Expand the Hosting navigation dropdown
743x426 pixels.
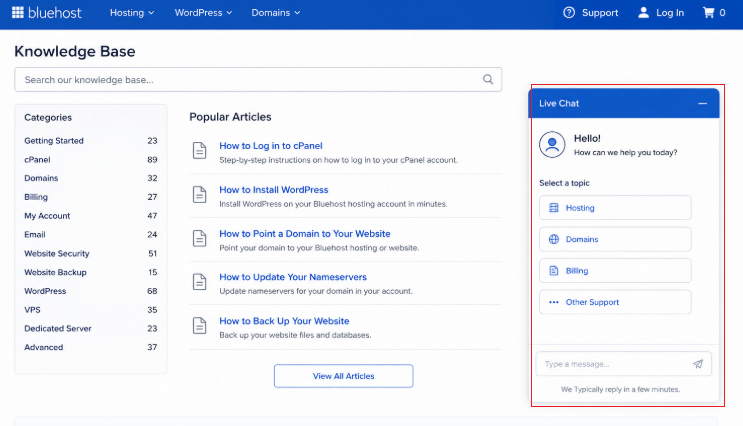pos(132,13)
